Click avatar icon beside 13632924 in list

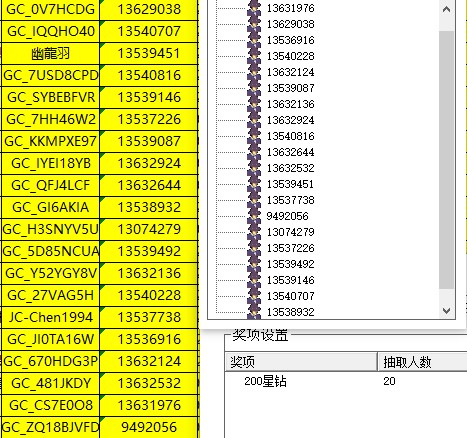[254, 120]
